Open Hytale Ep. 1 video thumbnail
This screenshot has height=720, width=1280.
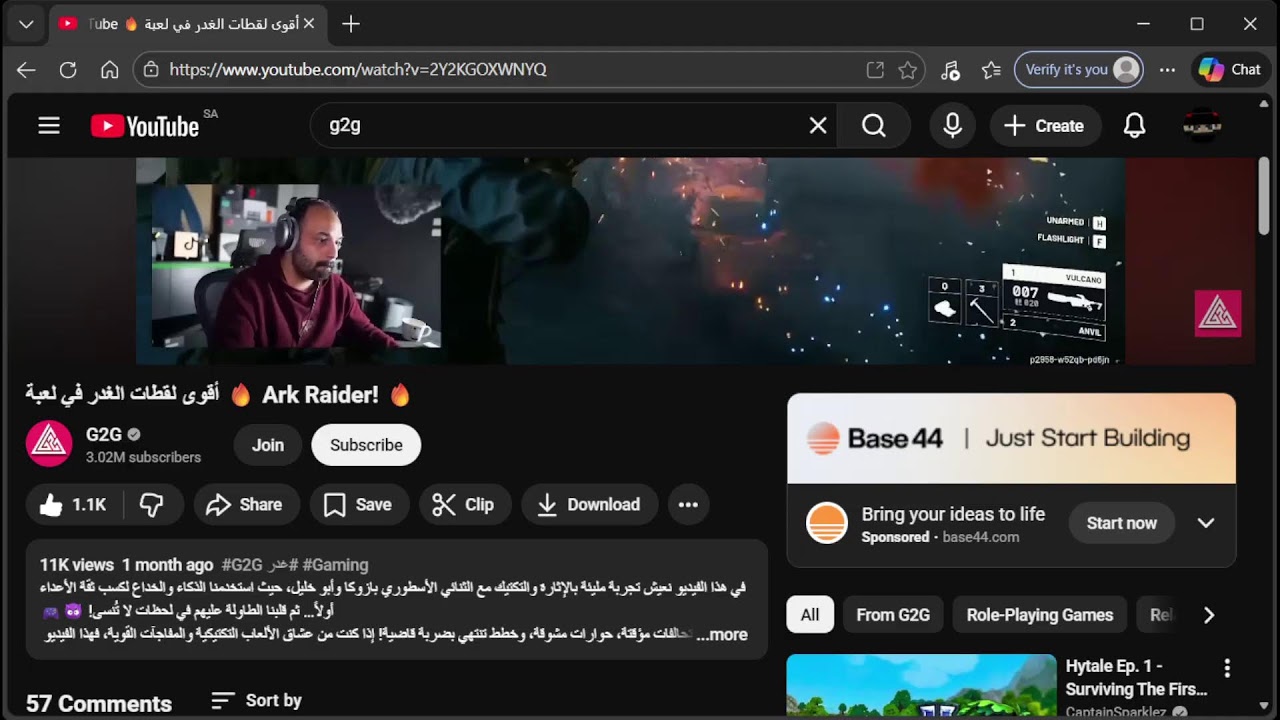pos(921,686)
